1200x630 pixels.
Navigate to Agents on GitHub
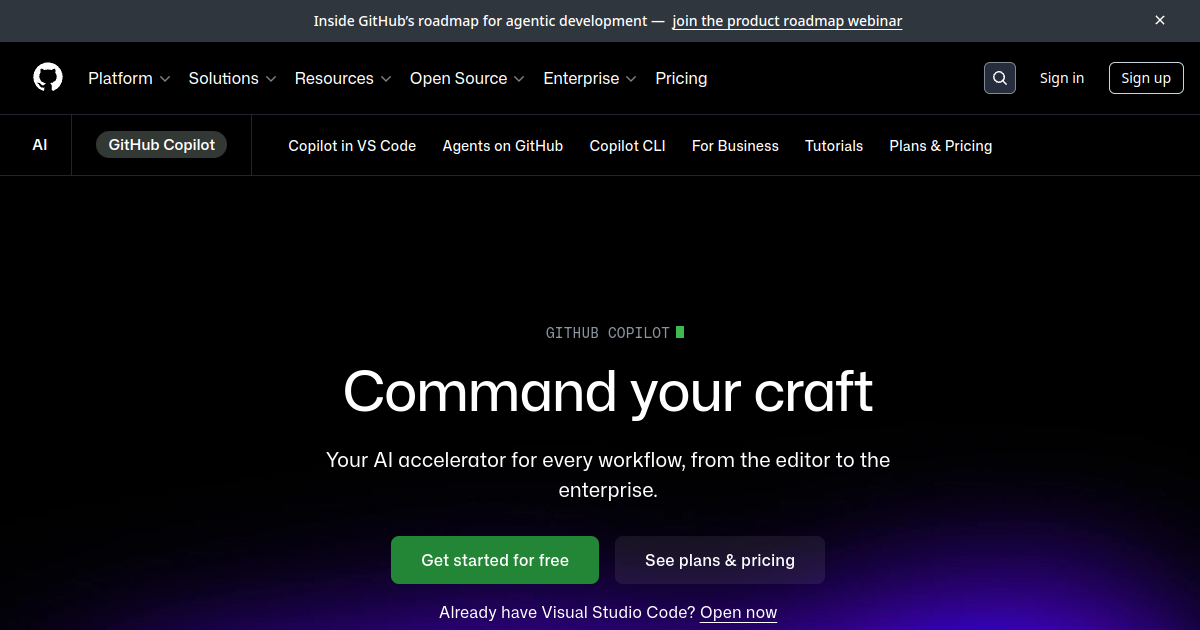tap(503, 146)
